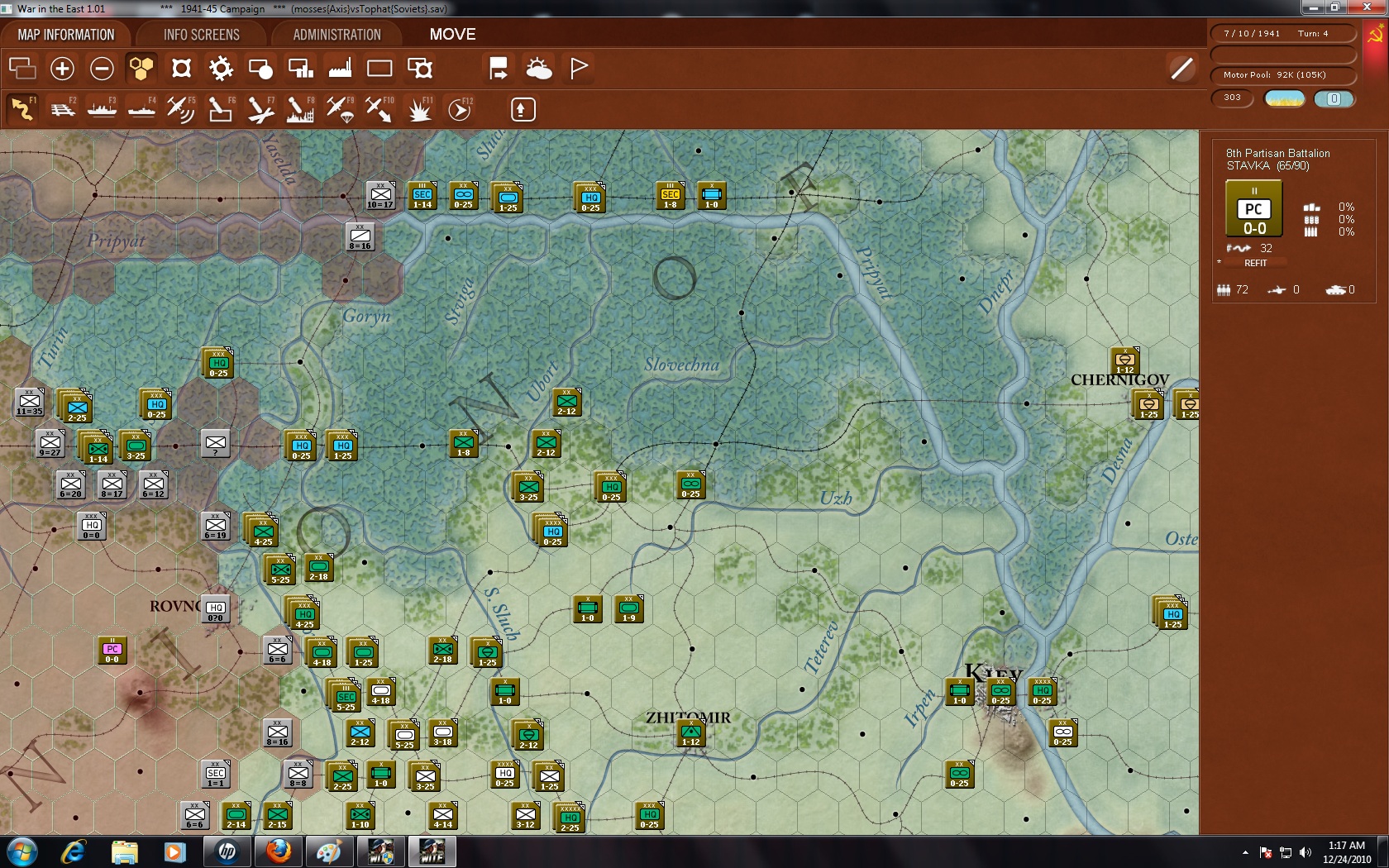Click the diagonal slash round button
Image resolution: width=1389 pixels, height=868 pixels.
tap(1182, 69)
